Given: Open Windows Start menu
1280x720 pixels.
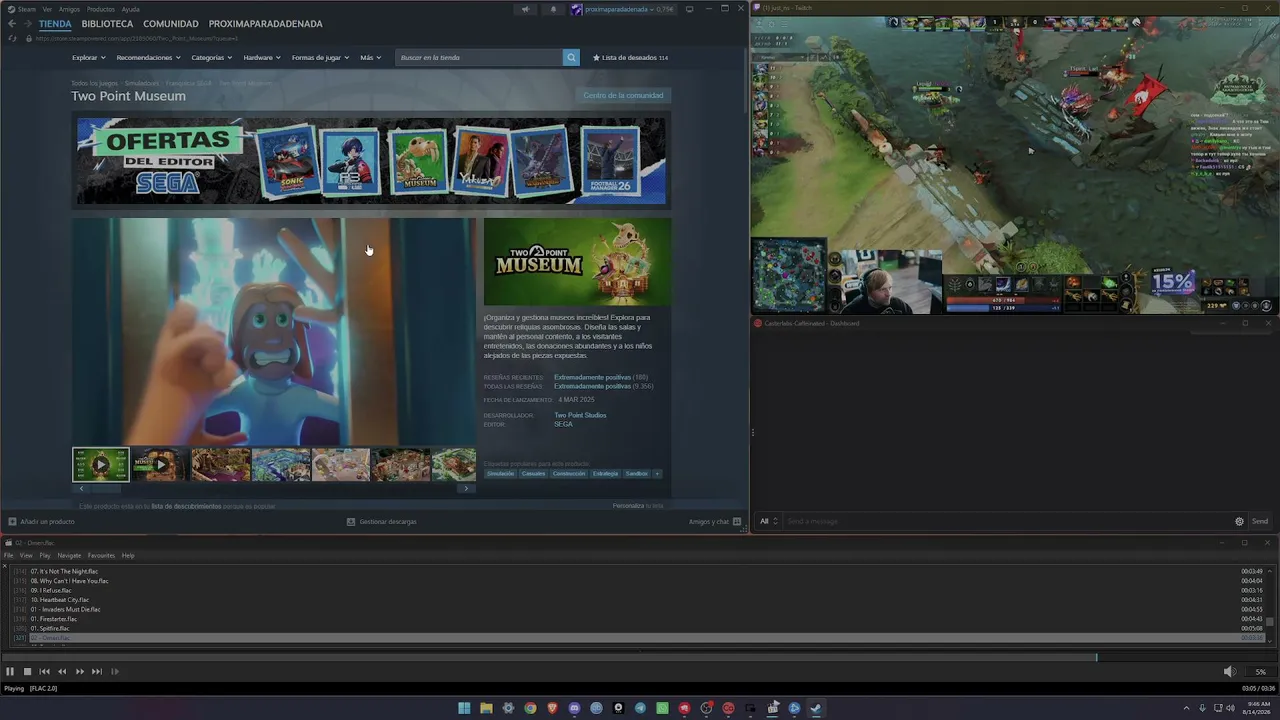Looking at the screenshot, I should [x=464, y=708].
